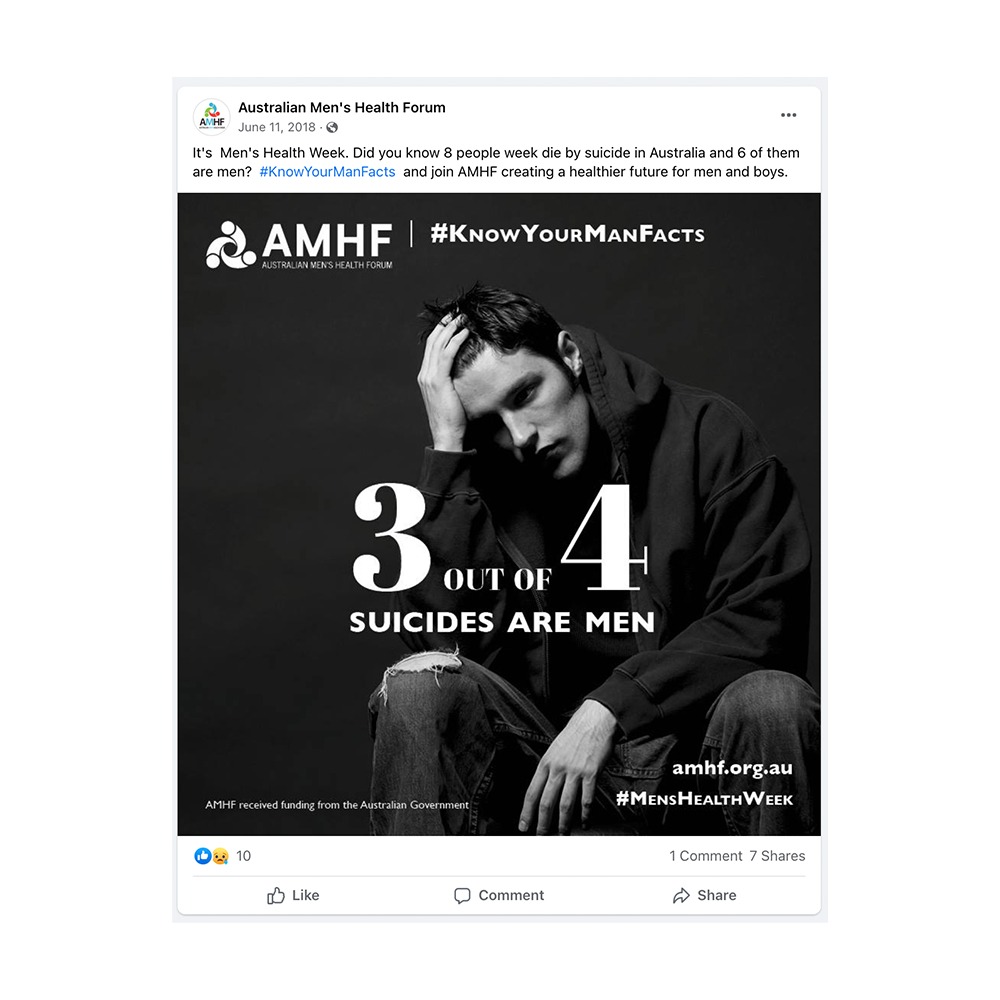Click the globe public audience icon

tap(332, 128)
